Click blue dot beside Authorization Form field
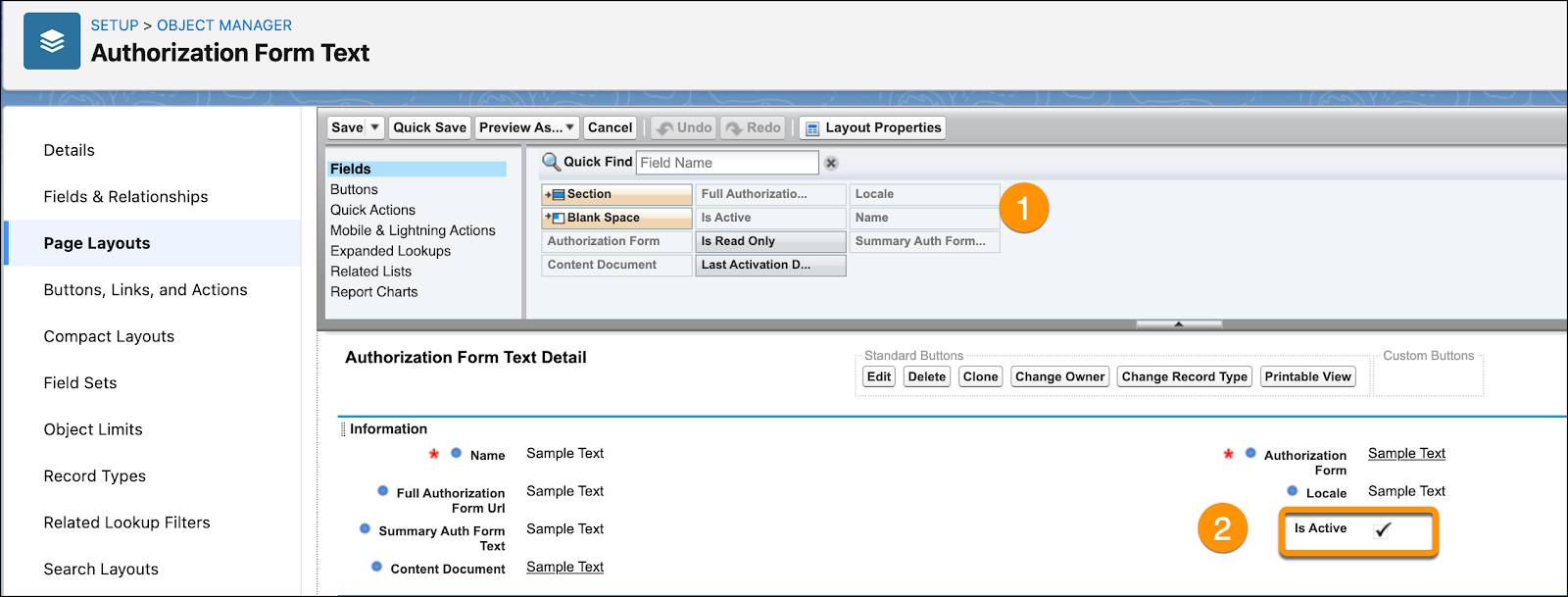This screenshot has width=1568, height=597. (1250, 453)
